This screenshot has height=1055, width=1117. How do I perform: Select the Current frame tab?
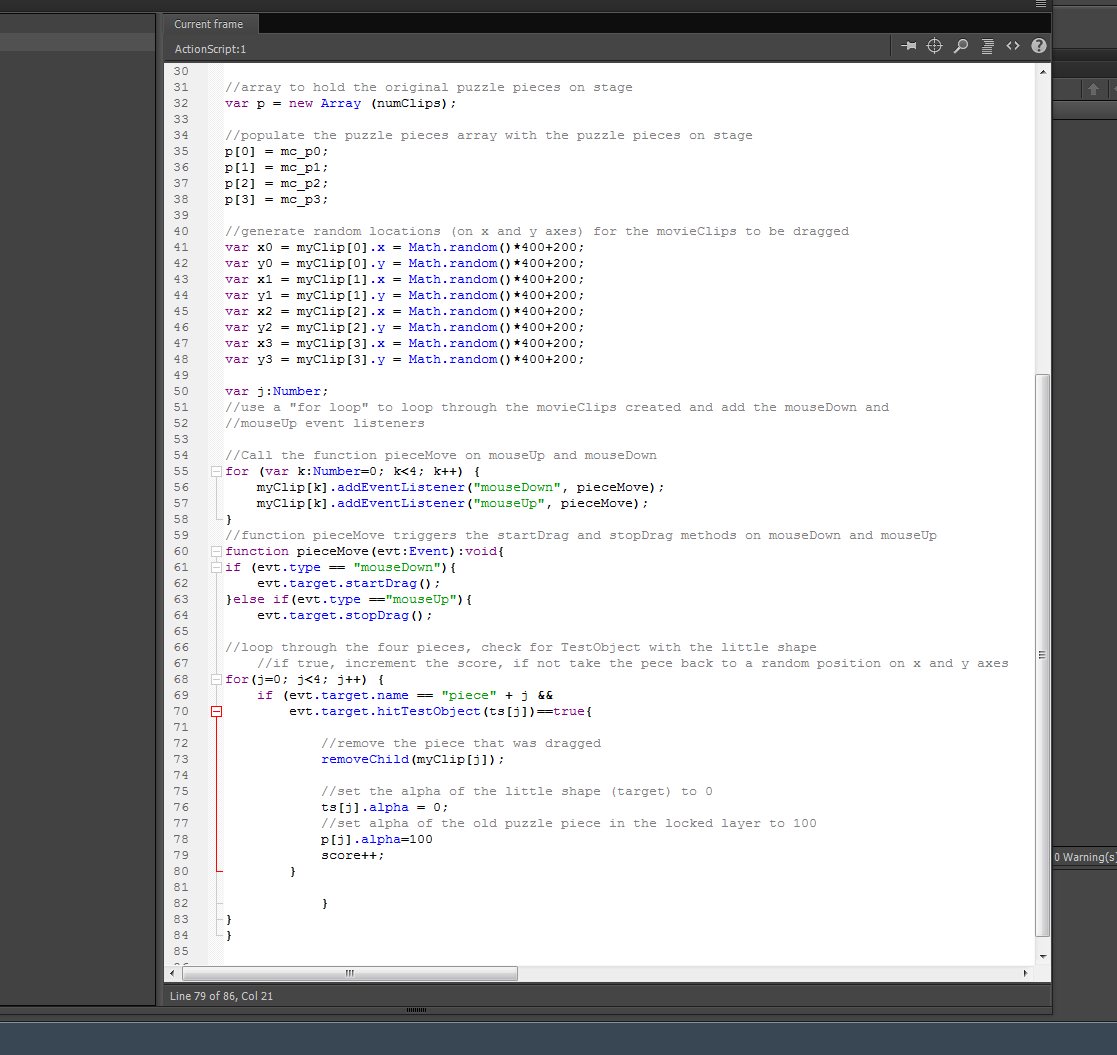(208, 24)
